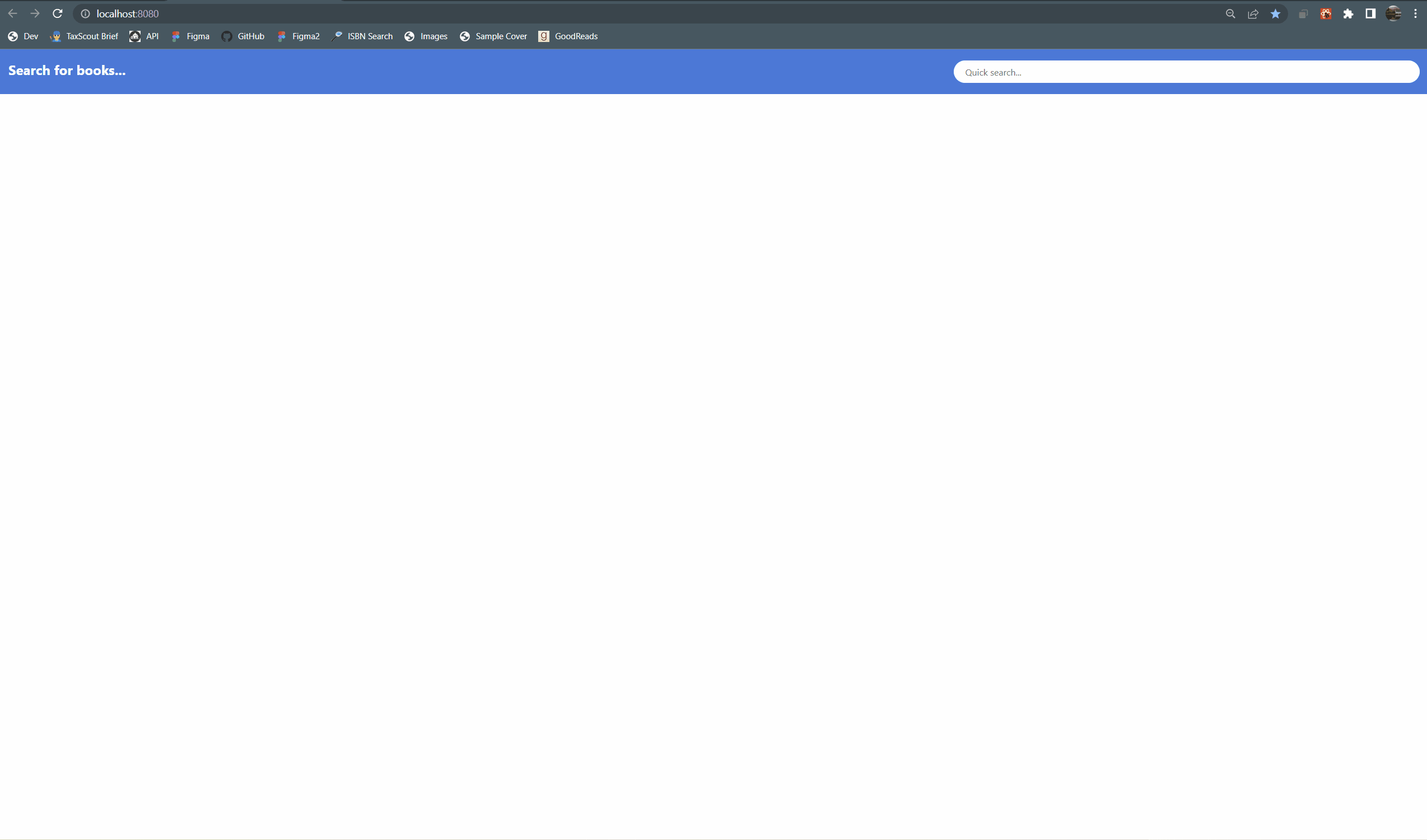
Task: Toggle the blue bookmark star
Action: 1275,13
